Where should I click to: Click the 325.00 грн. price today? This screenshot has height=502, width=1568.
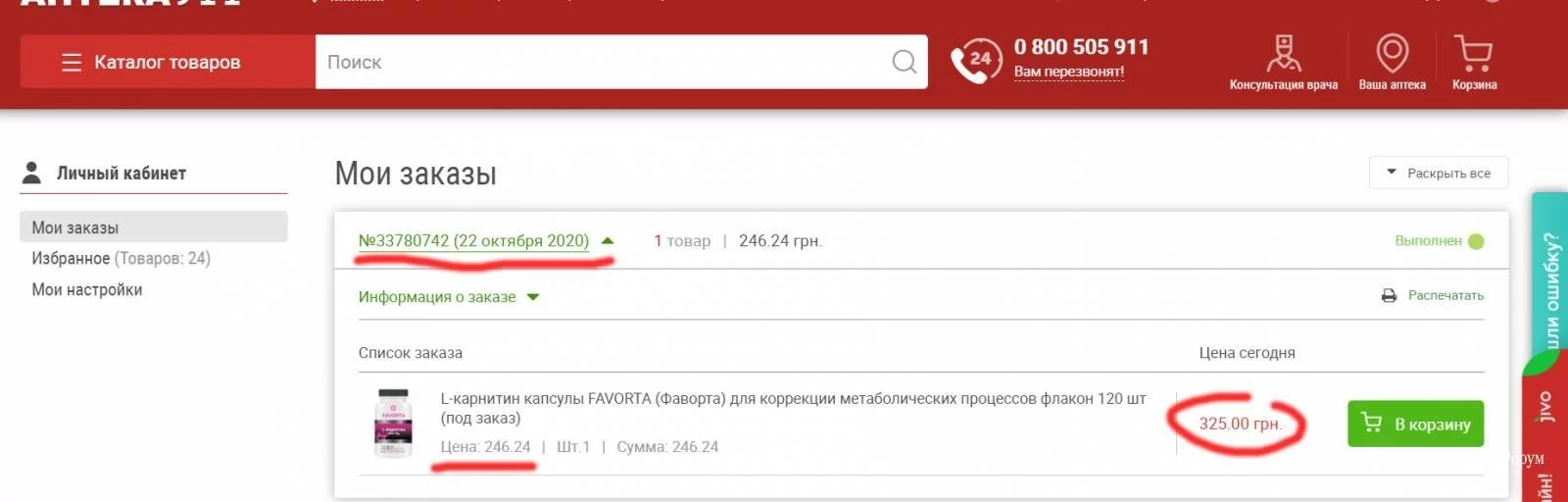[x=1240, y=424]
